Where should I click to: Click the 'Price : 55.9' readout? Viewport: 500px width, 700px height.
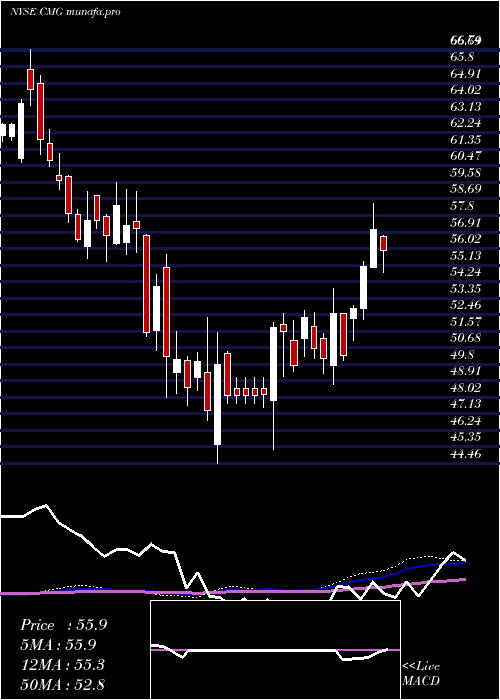63,625
